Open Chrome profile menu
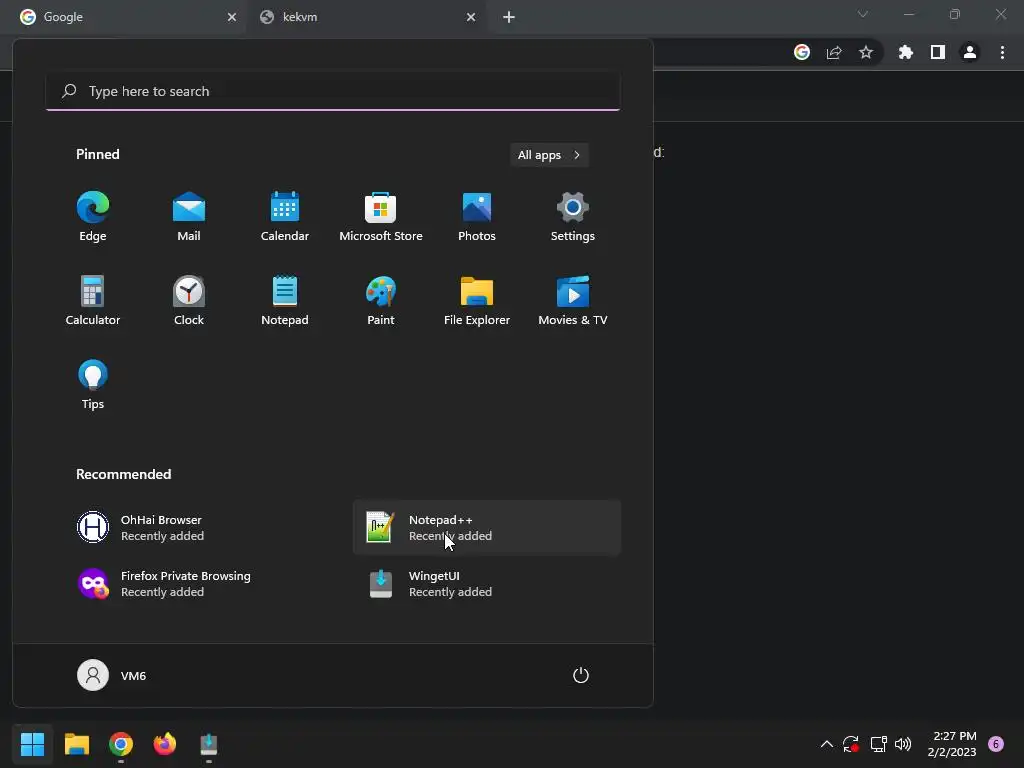Viewport: 1024px width, 768px height. 970,52
